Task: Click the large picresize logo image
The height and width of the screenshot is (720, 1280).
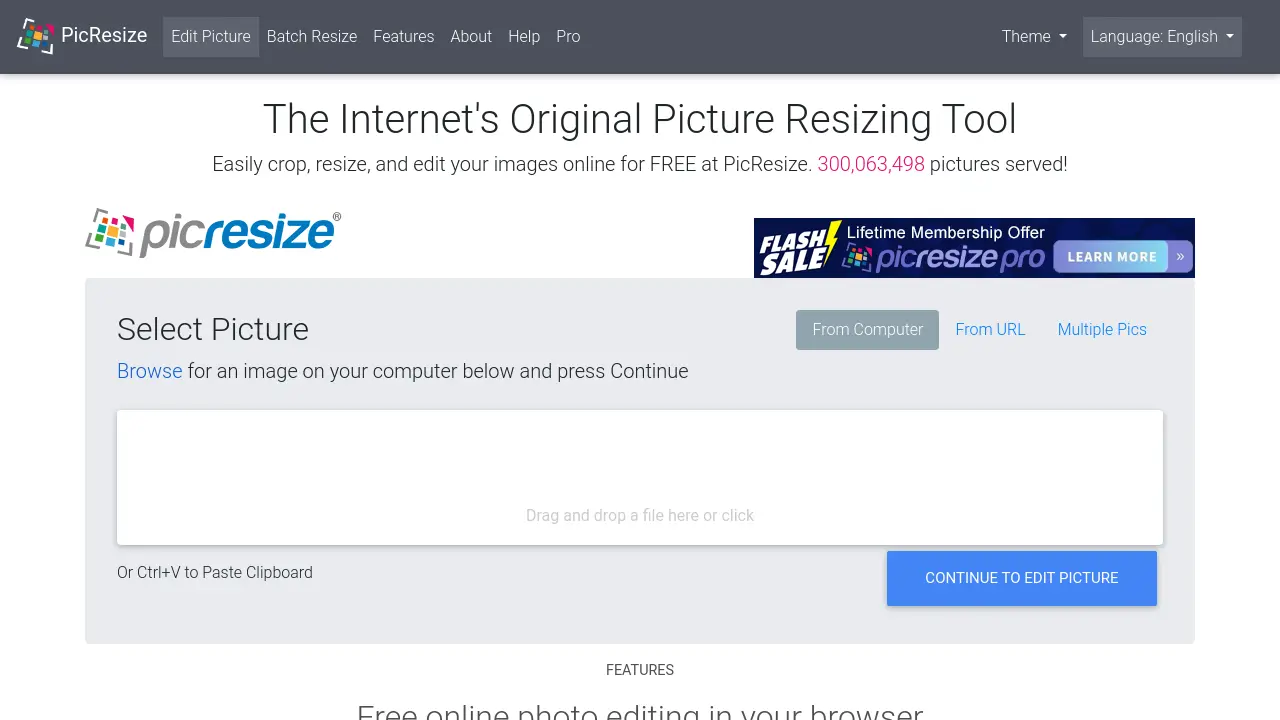Action: [213, 233]
